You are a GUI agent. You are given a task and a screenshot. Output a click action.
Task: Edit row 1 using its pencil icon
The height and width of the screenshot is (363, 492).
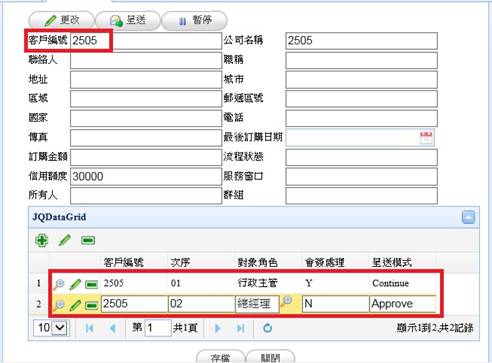75,284
